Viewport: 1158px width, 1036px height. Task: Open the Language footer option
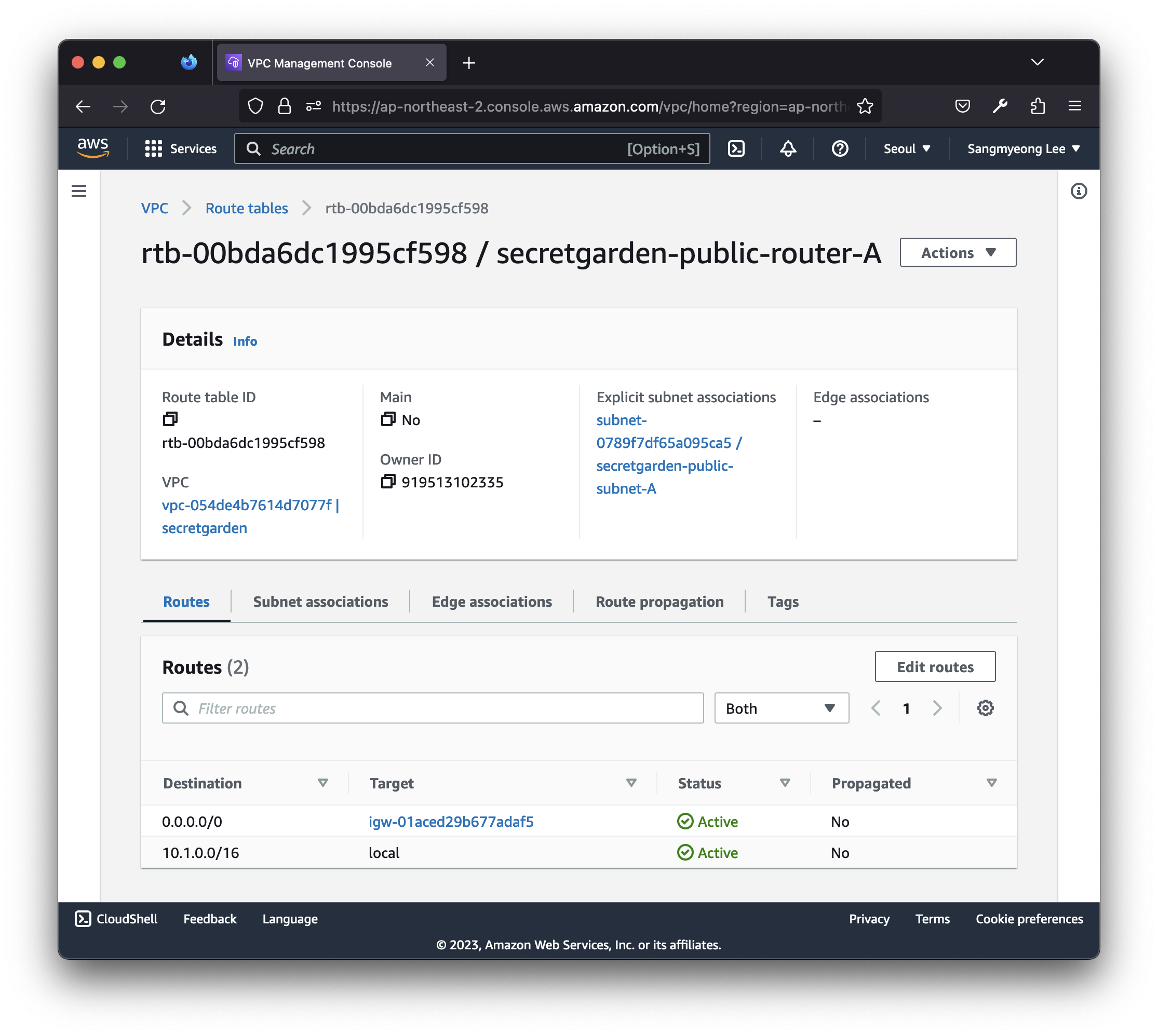pos(290,919)
